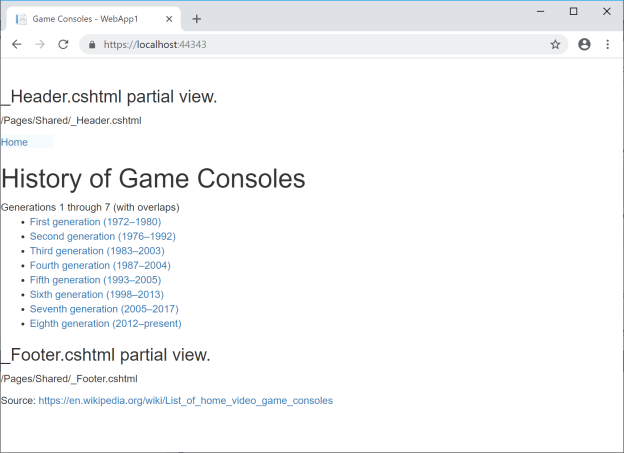Open Sixth generation (1998–2013) link
This screenshot has height=453, width=624.
[97, 294]
